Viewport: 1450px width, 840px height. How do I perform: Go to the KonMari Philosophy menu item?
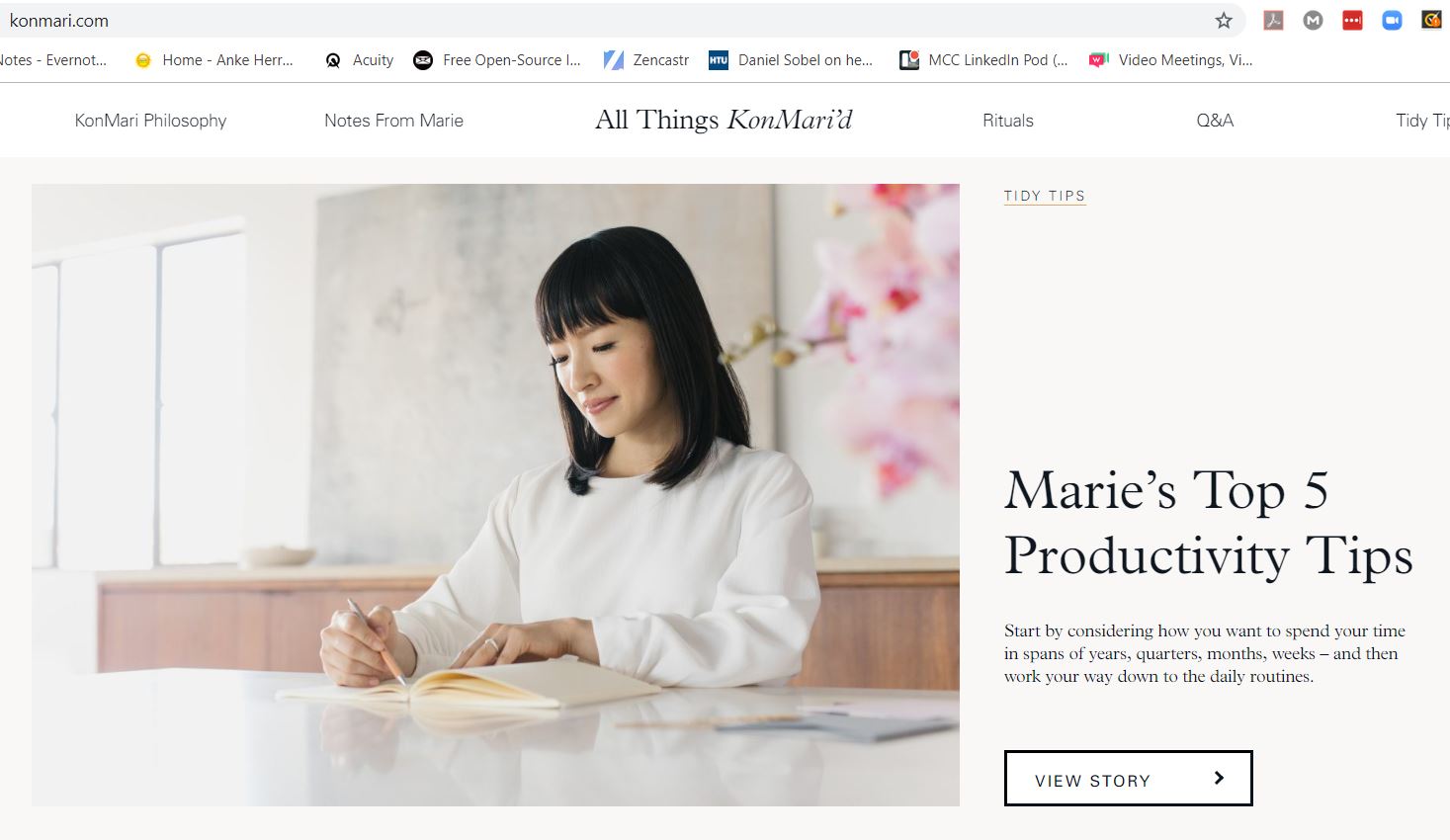pos(150,121)
